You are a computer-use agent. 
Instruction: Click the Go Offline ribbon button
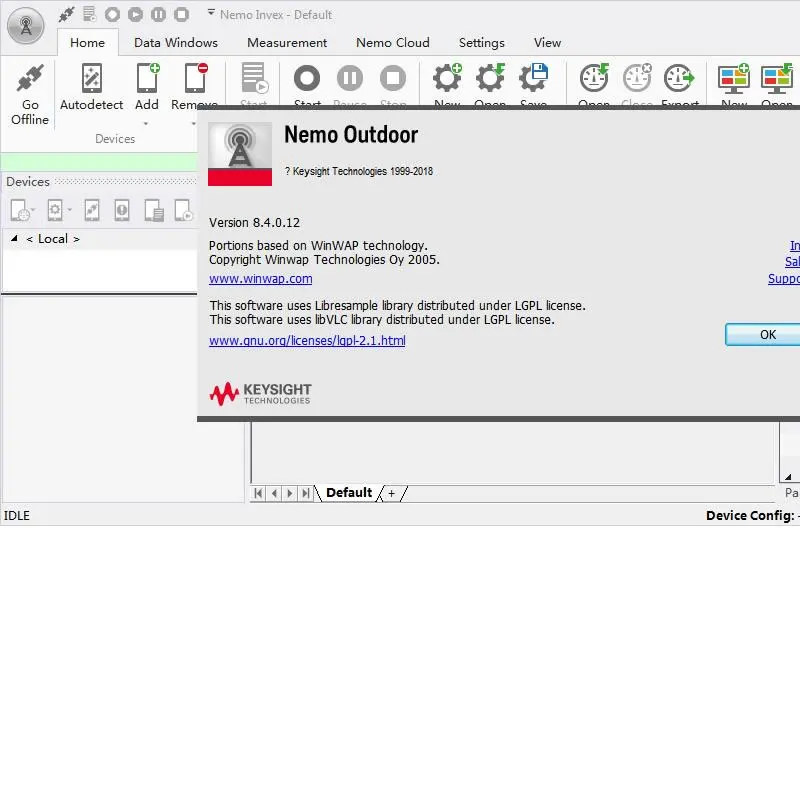(x=30, y=94)
